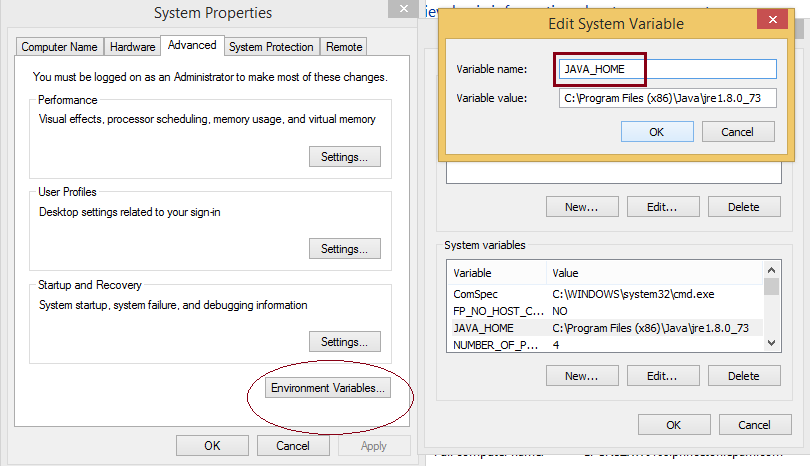
Task: Click Delete under user variables list
Action: tap(744, 207)
